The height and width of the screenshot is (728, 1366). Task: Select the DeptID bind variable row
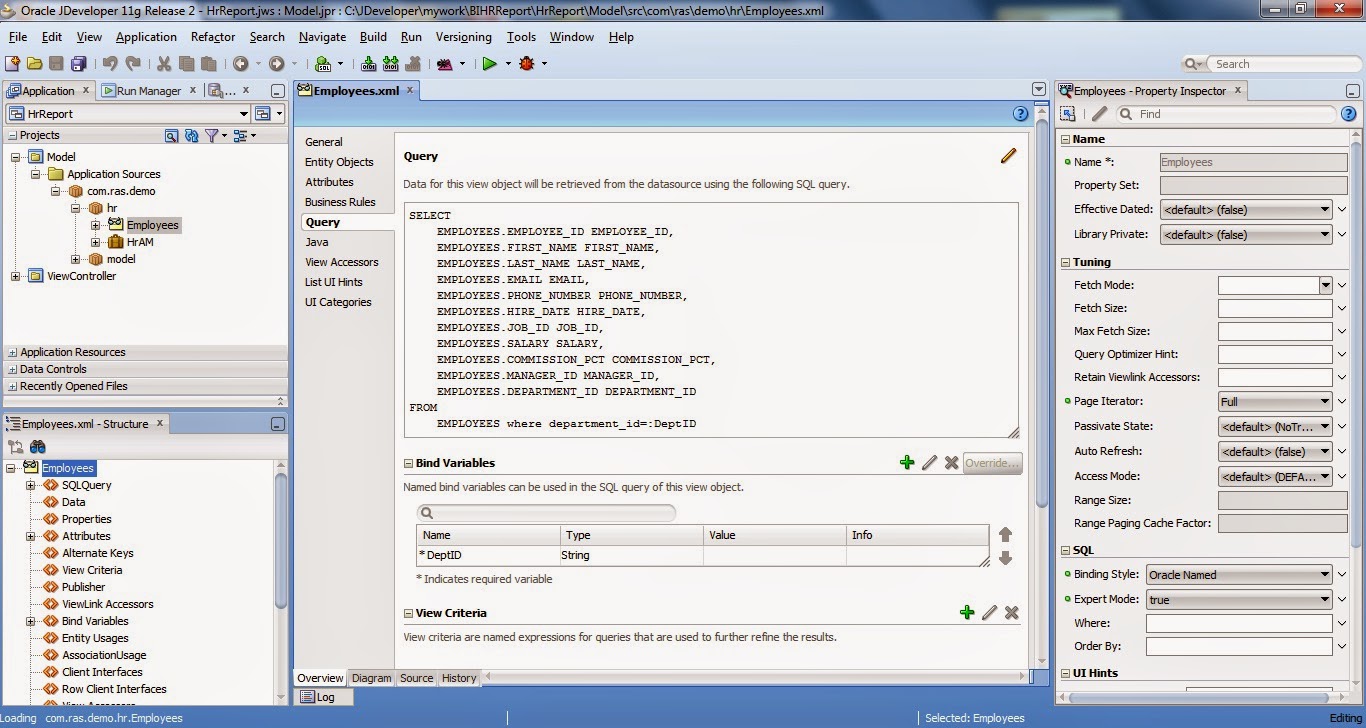703,555
